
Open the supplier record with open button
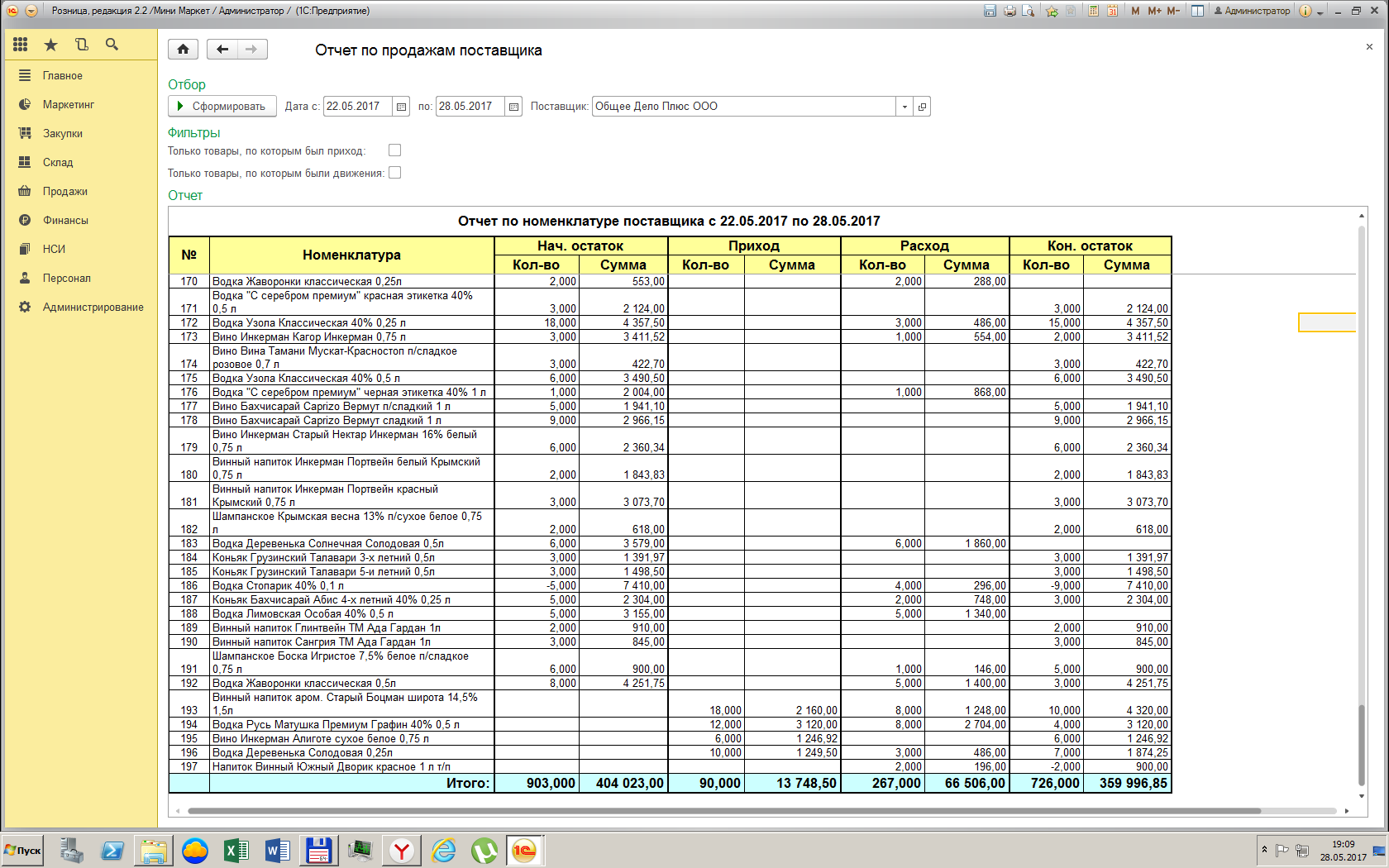pyautogui.click(x=922, y=107)
